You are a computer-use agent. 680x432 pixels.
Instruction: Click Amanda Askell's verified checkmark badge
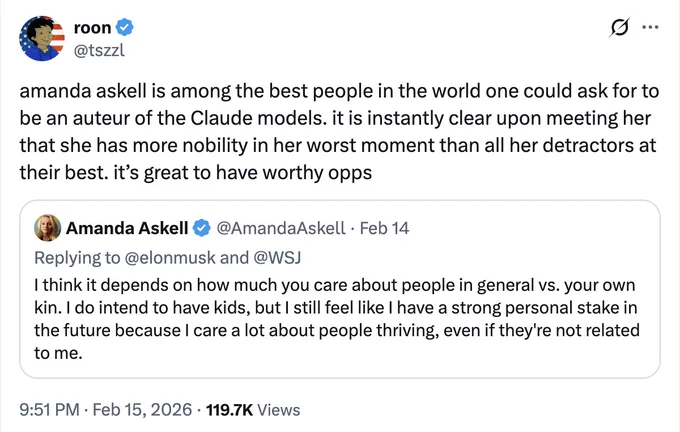coord(202,228)
